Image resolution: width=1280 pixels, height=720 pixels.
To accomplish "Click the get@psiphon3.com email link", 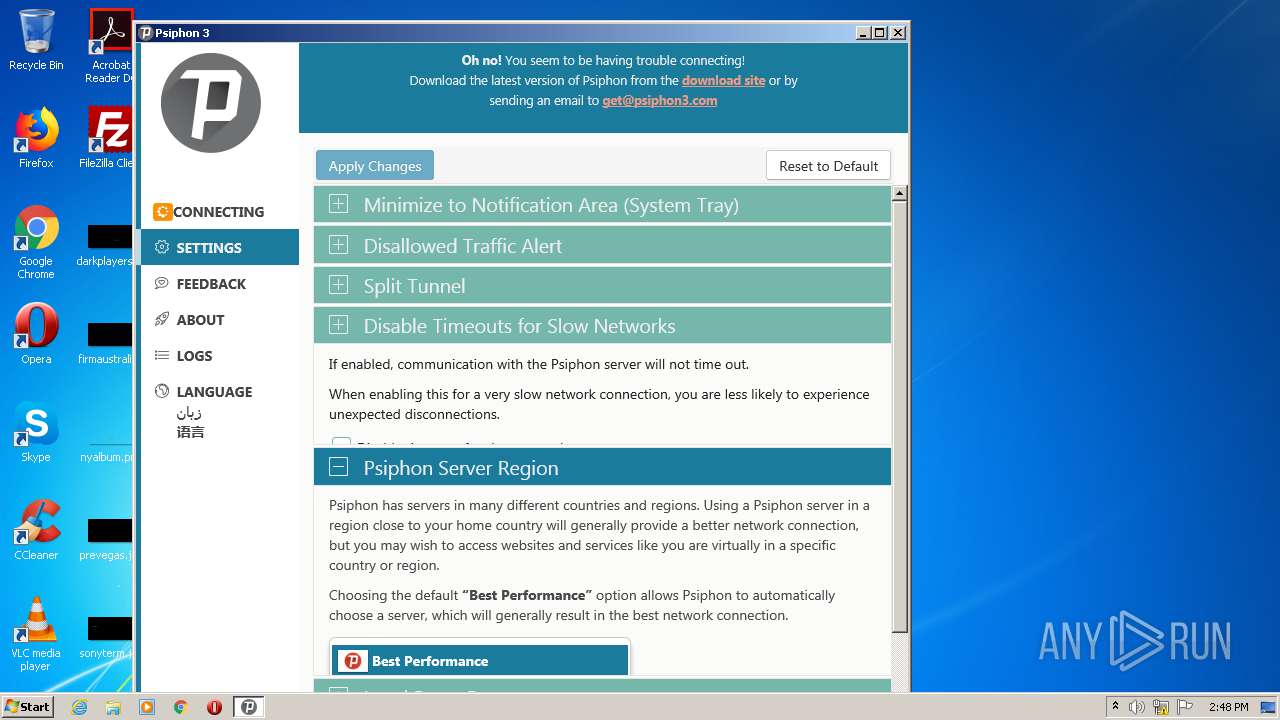I will click(x=659, y=100).
